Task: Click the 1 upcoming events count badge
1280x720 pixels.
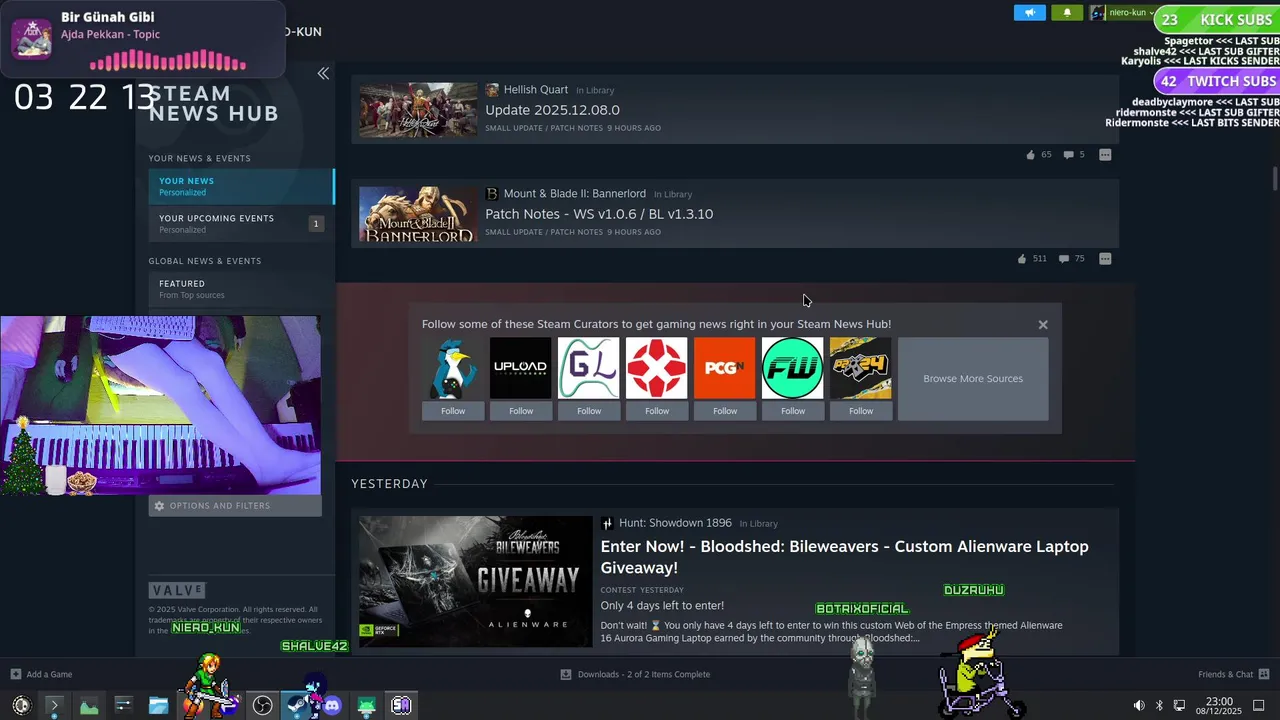Action: (316, 224)
